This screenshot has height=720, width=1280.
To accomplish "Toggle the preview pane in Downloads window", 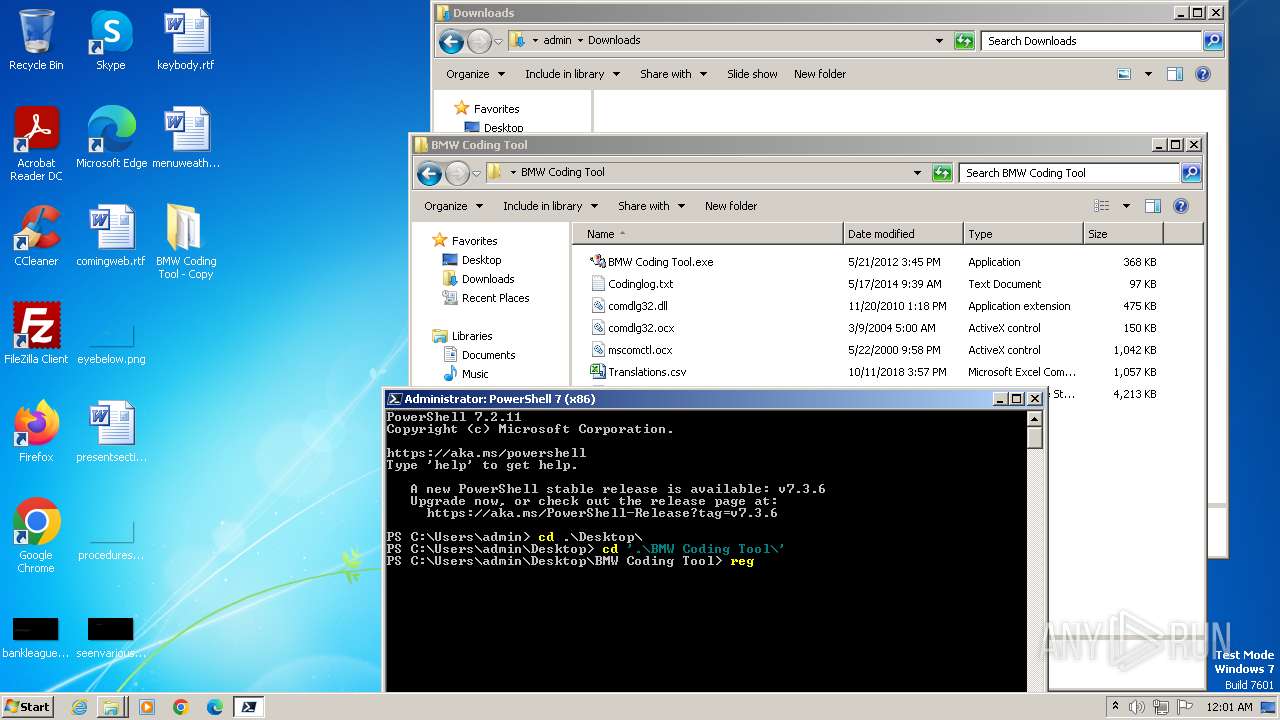I will click(x=1174, y=74).
